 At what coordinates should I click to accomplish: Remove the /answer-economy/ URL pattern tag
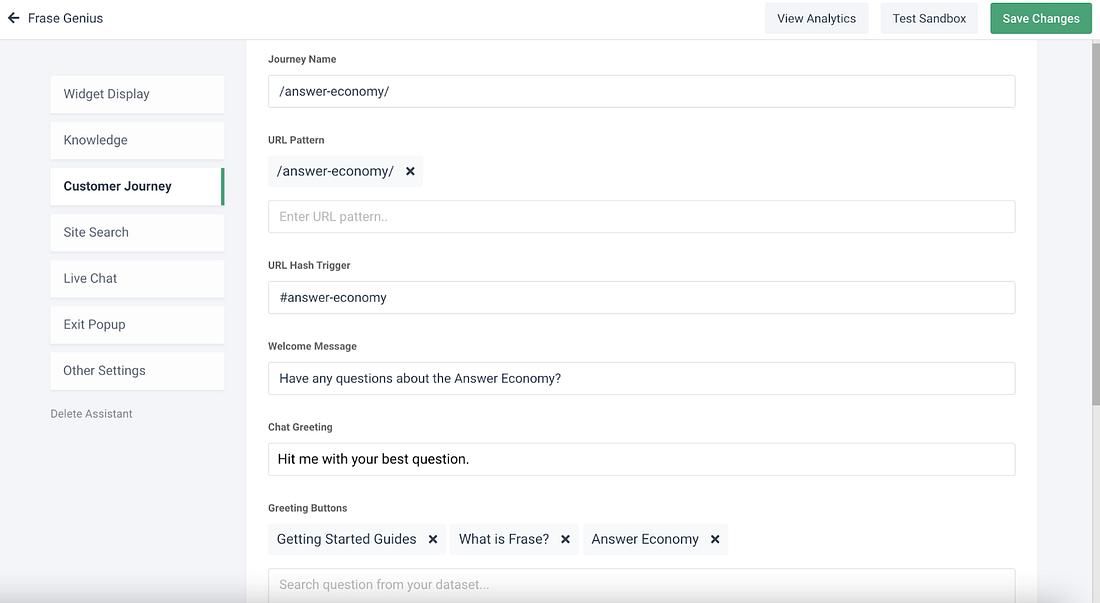tap(410, 171)
